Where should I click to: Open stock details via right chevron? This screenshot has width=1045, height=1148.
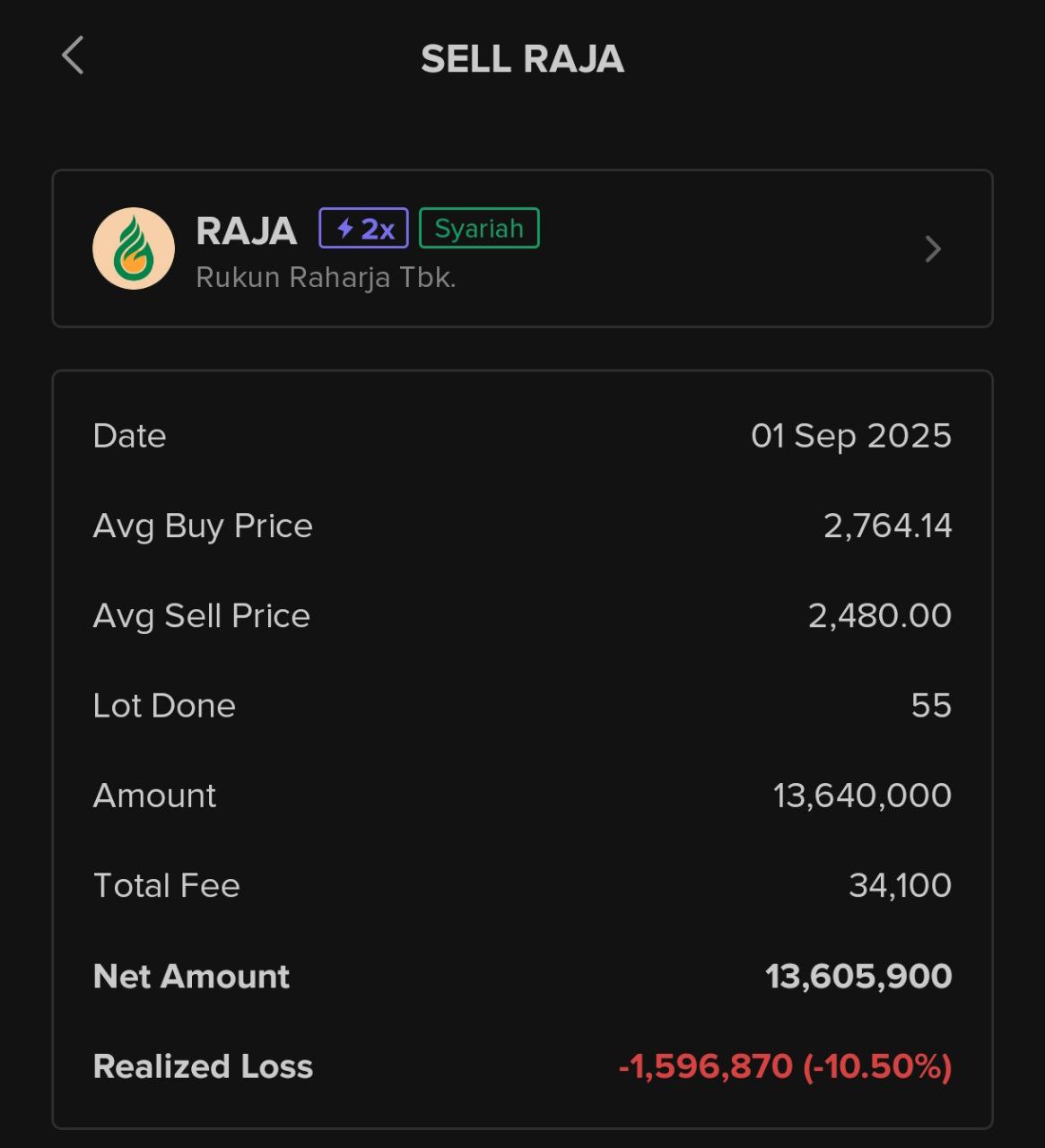(x=933, y=249)
